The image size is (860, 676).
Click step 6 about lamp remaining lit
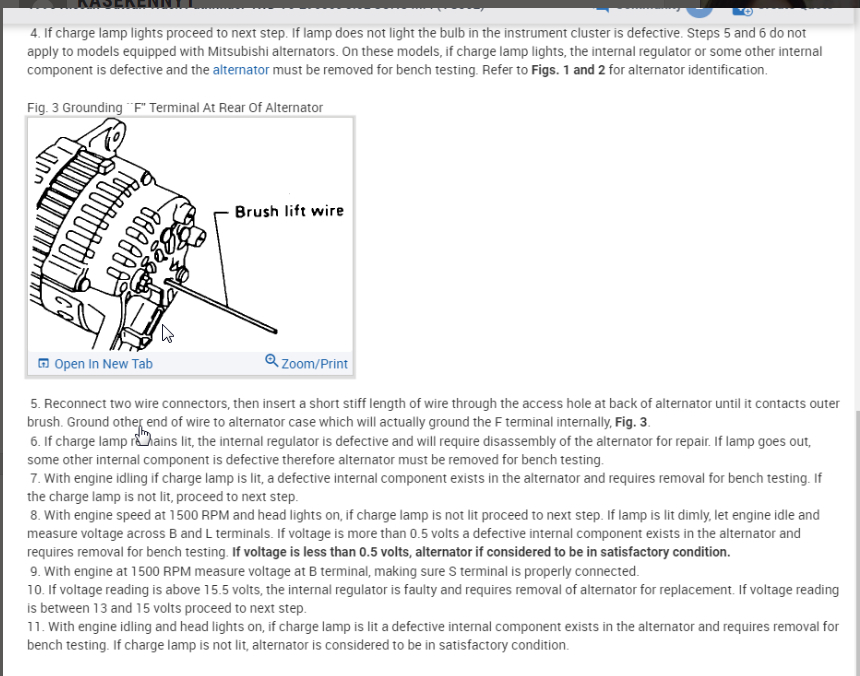[x=420, y=451]
